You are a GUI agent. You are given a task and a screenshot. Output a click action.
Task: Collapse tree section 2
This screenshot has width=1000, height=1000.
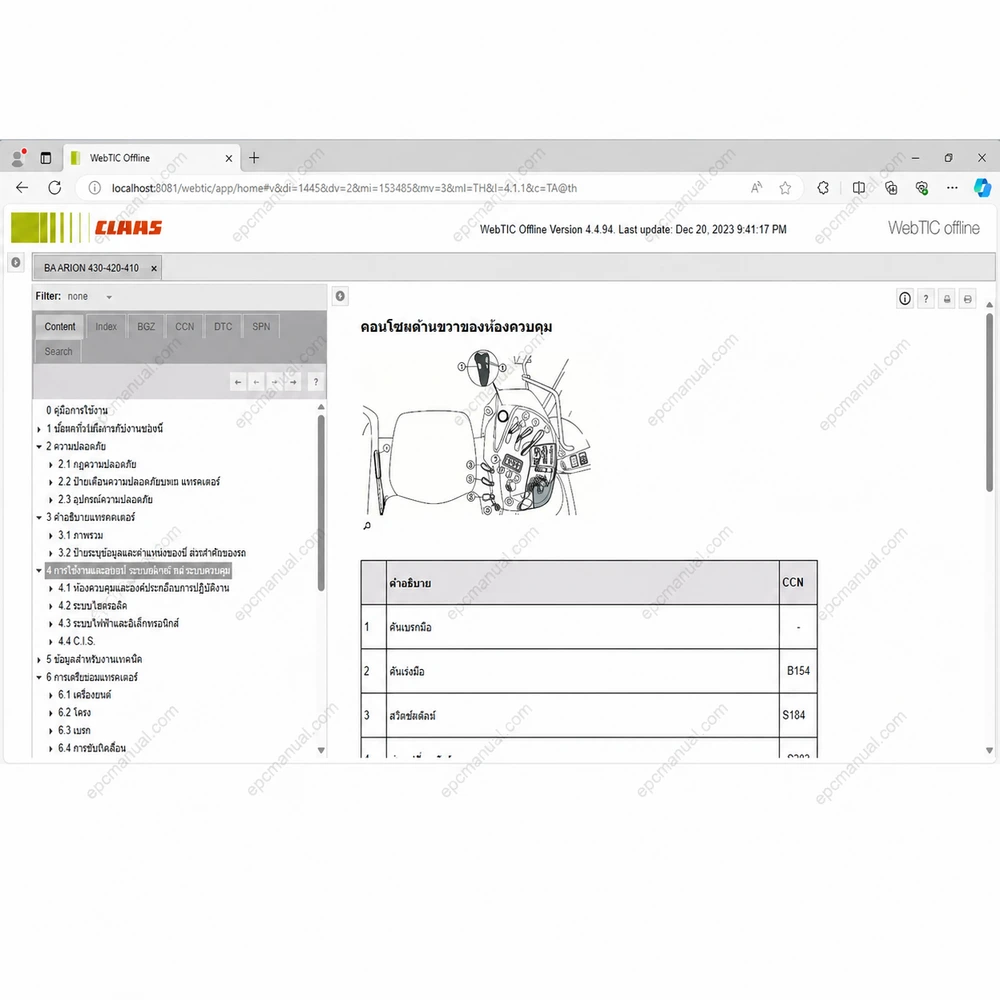39,446
